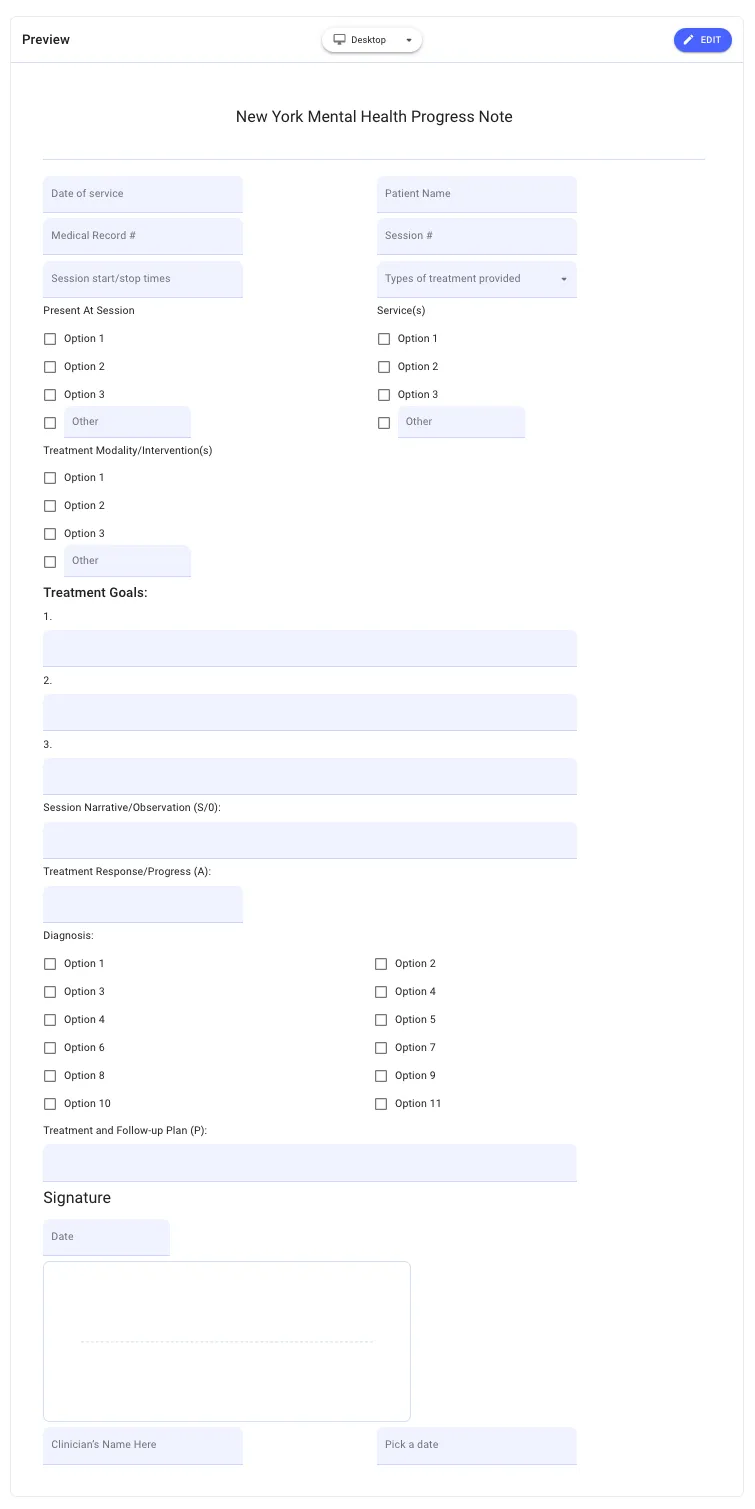Click the Date of service input field
The height and width of the screenshot is (1509, 755).
(x=142, y=193)
